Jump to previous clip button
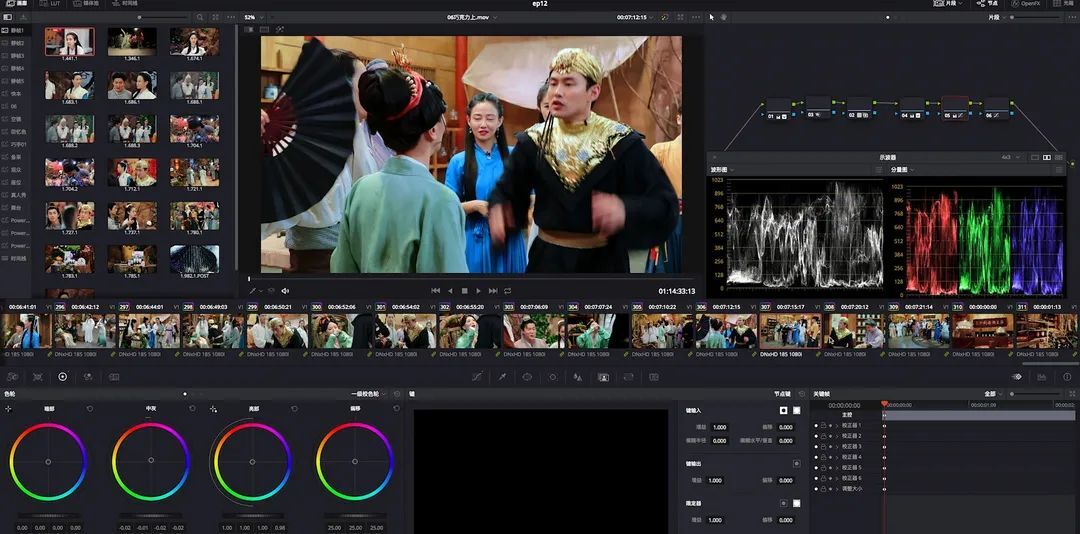 [x=435, y=291]
